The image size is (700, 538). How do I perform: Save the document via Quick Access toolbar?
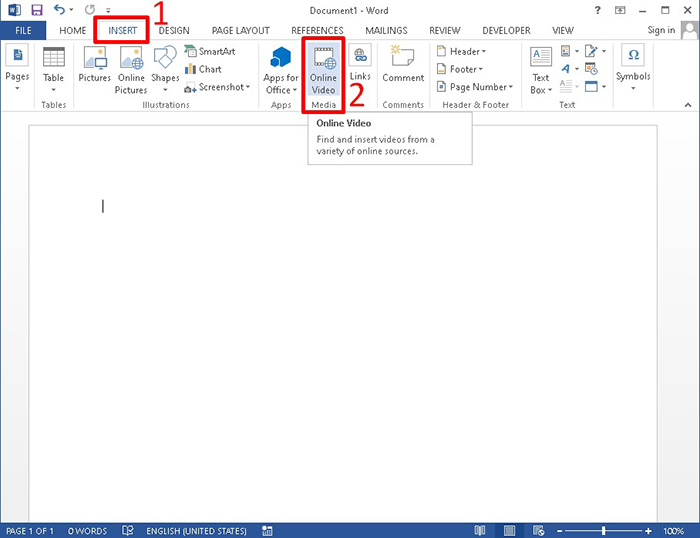point(37,10)
